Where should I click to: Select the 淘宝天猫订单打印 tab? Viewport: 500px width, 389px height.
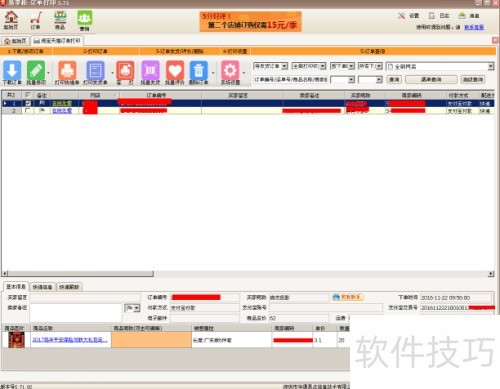pyautogui.click(x=57, y=41)
